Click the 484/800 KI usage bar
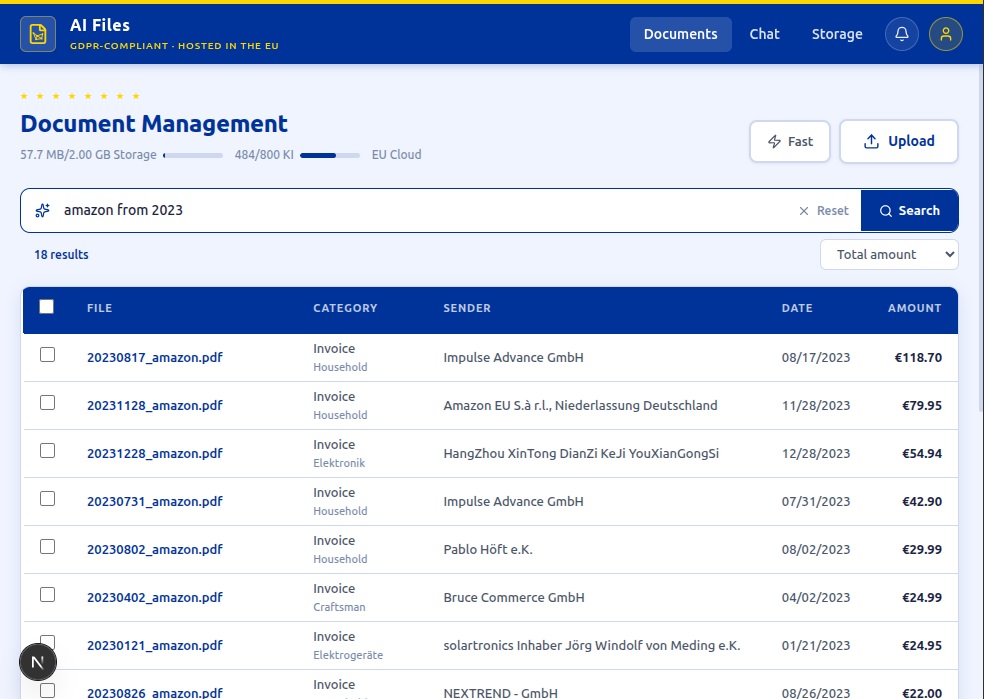 coord(330,155)
